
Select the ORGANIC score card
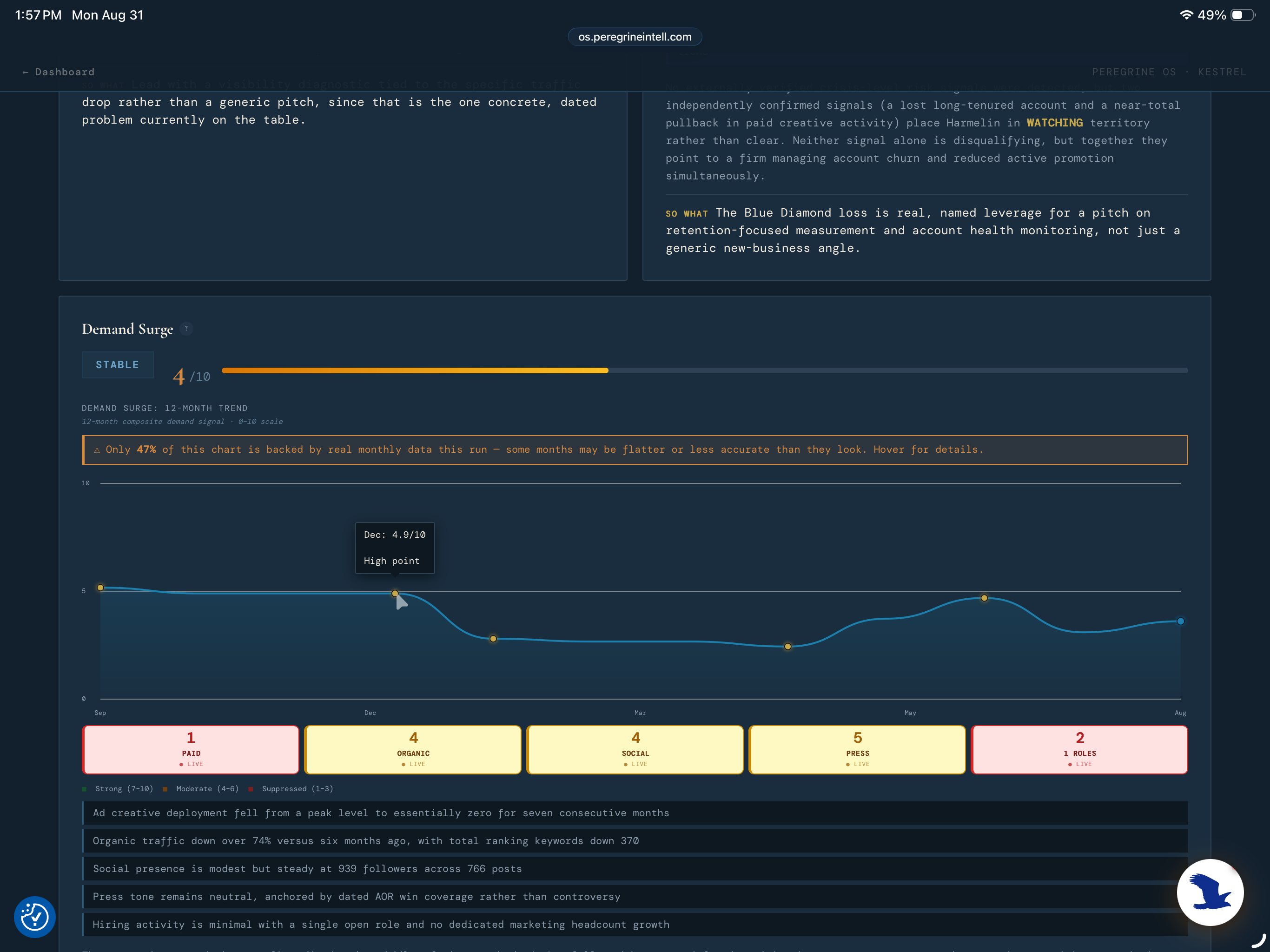413,749
